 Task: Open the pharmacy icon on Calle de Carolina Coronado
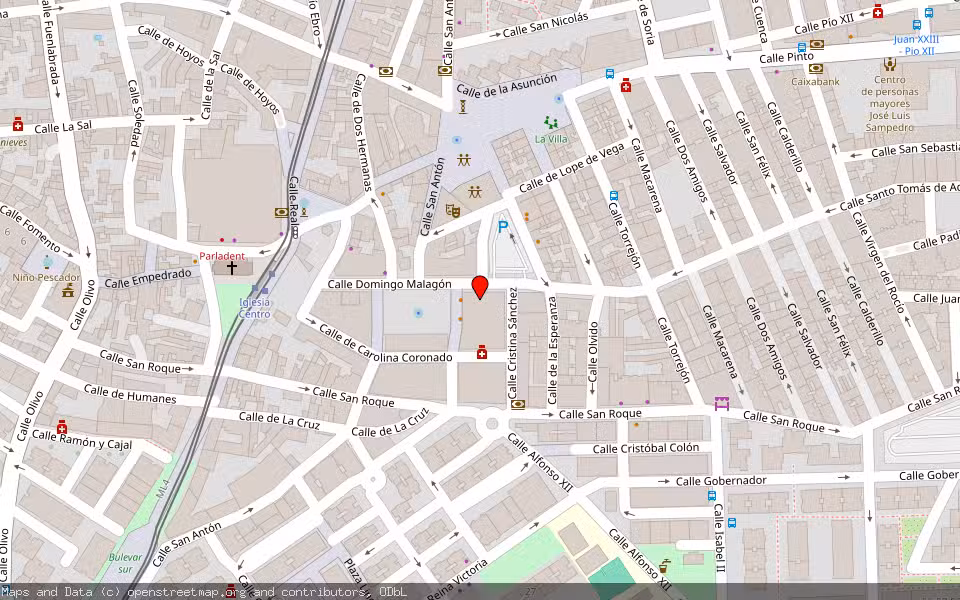tap(482, 352)
